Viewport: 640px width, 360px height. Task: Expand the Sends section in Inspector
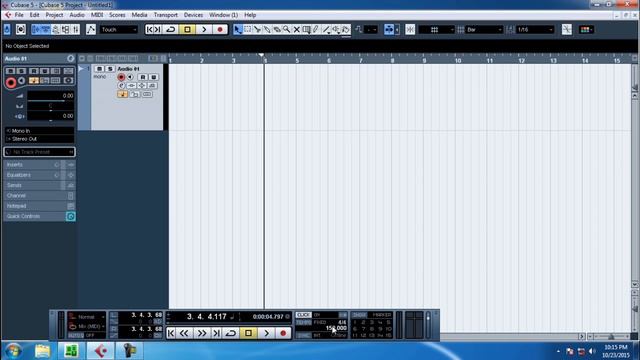[x=40, y=185]
